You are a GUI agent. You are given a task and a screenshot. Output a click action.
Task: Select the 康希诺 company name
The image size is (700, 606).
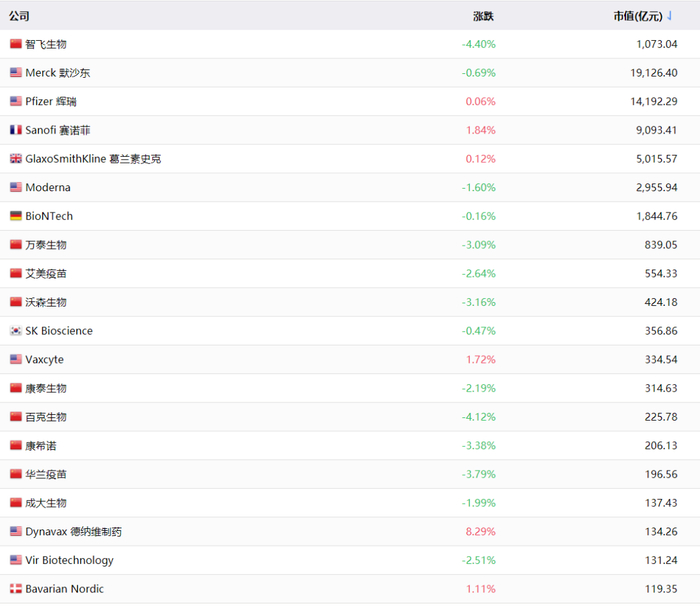[x=41, y=445]
